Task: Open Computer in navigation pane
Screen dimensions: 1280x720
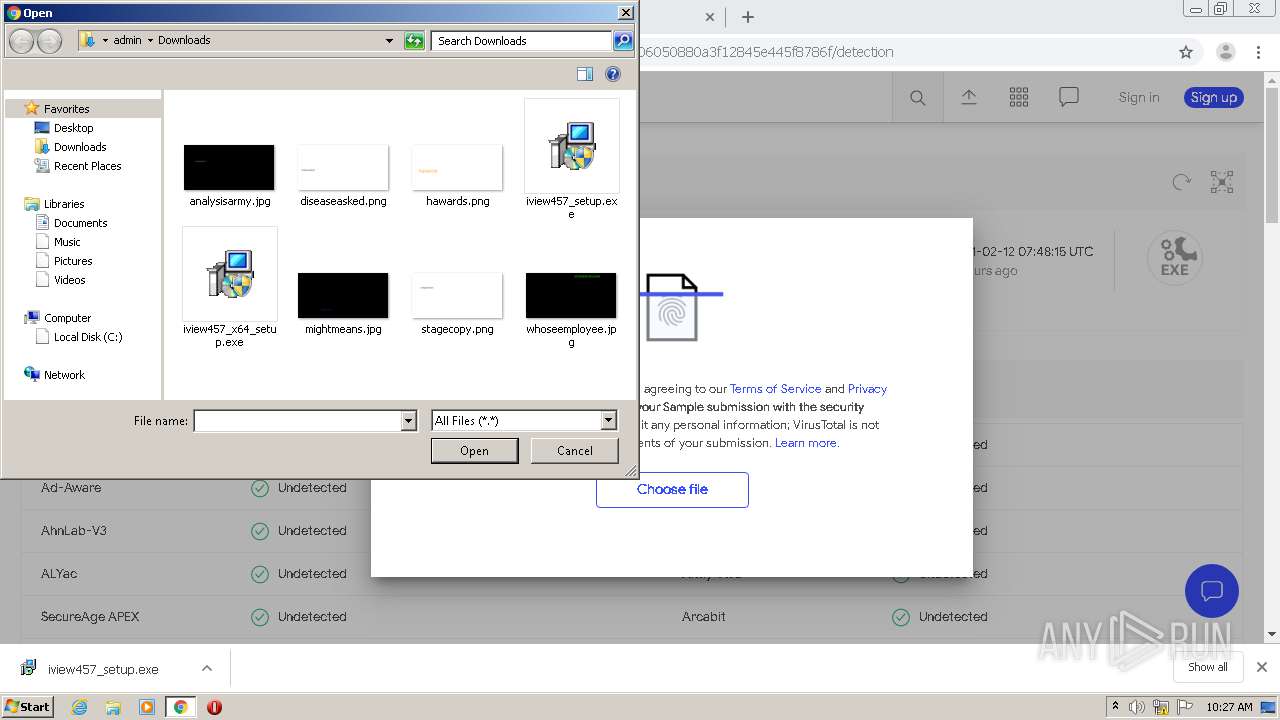Action: [x=67, y=318]
